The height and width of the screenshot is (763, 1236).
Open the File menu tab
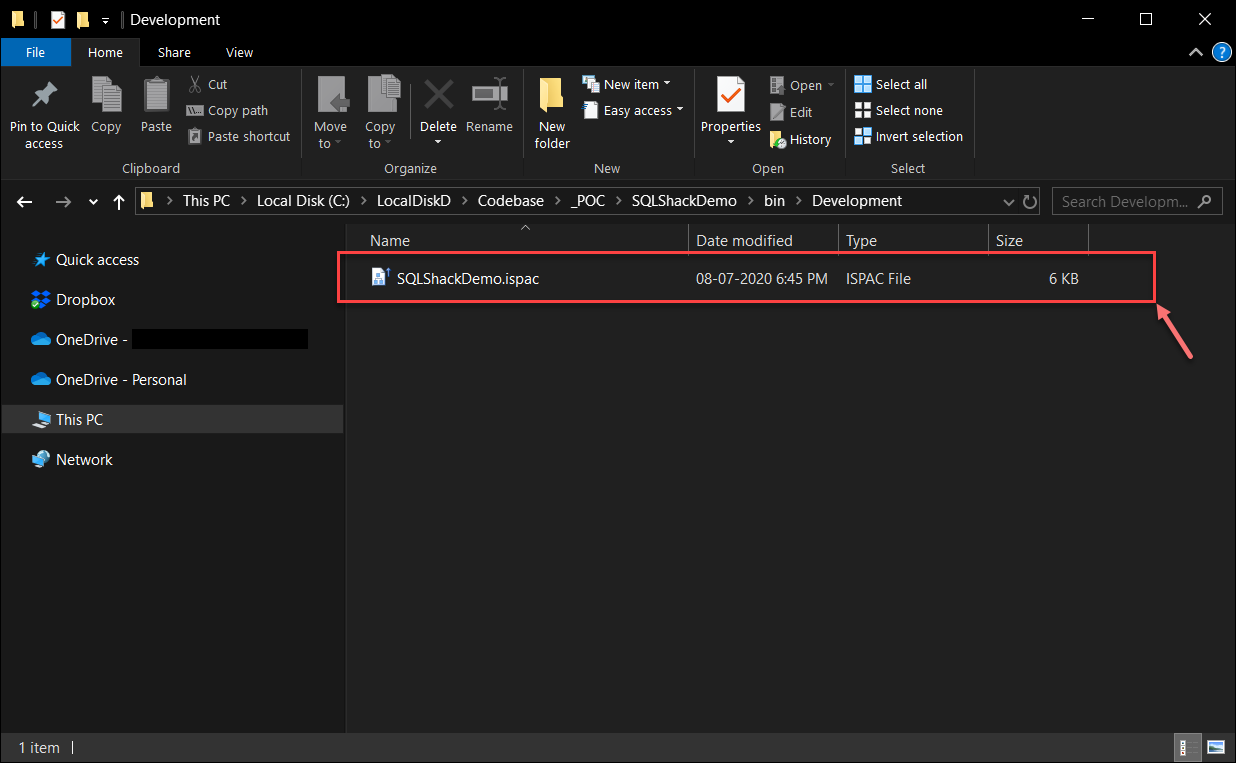[x=36, y=53]
